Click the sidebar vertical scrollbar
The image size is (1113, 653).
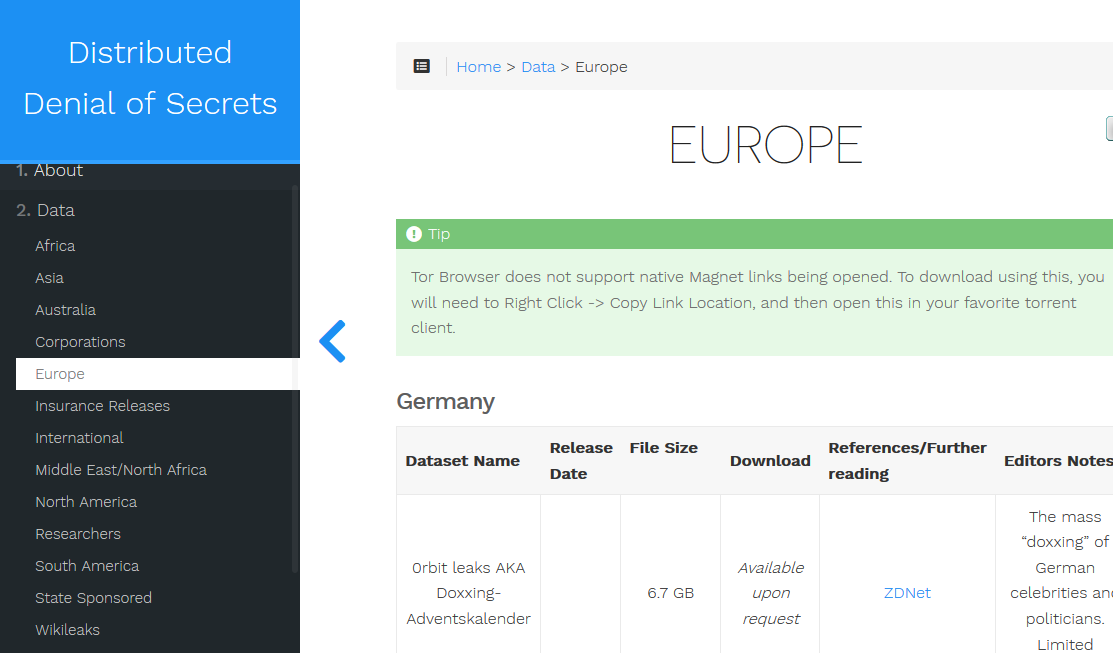pyautogui.click(x=295, y=380)
